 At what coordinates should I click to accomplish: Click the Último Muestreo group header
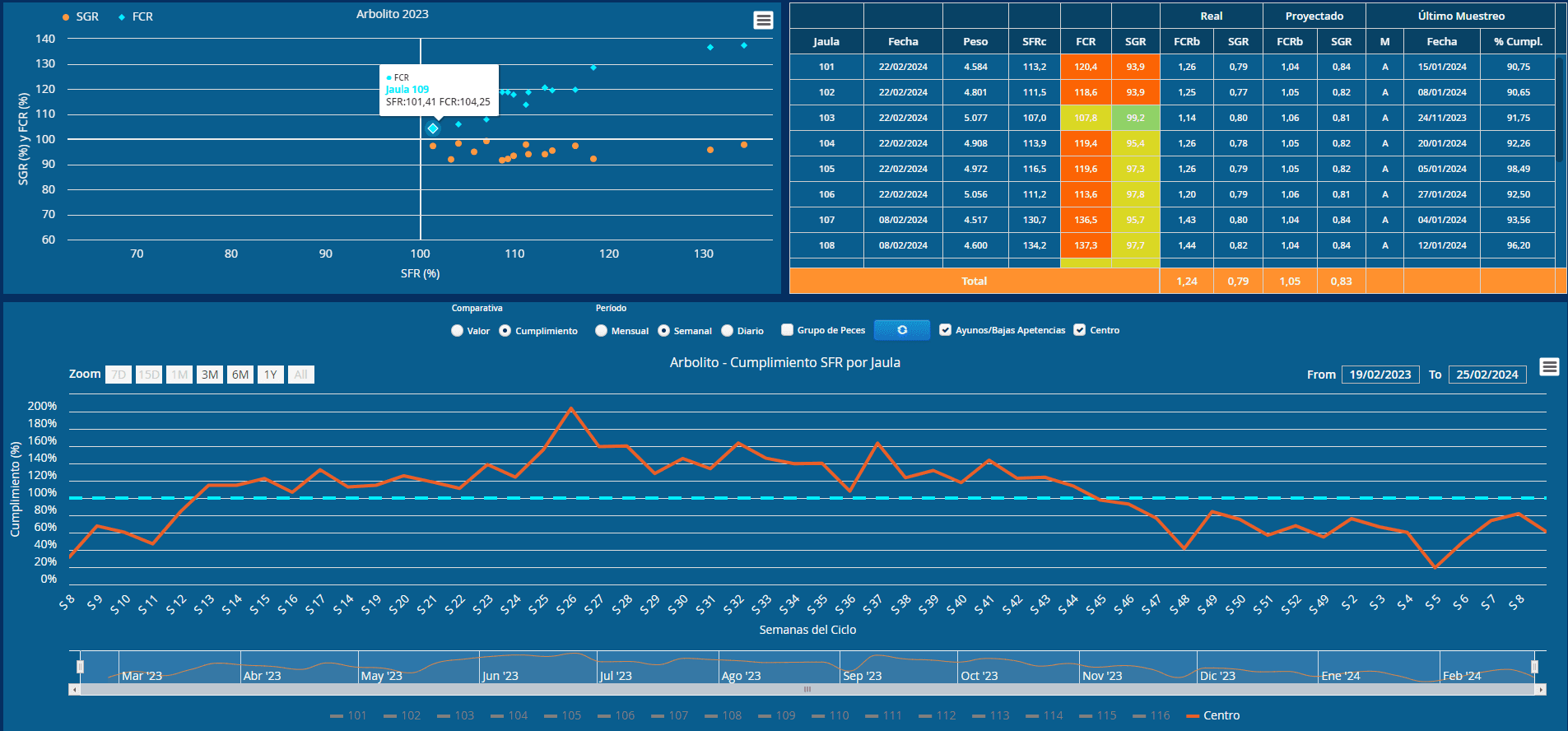1461,16
